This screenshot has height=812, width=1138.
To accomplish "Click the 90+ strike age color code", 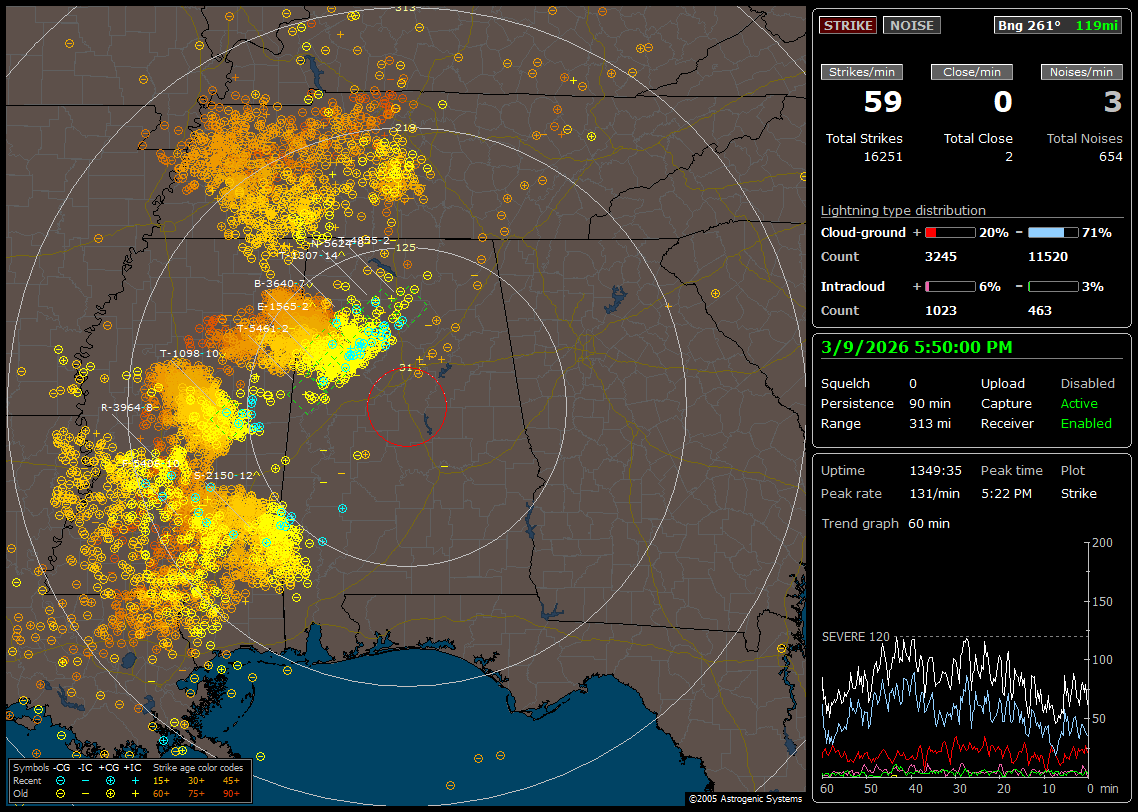I will (x=231, y=793).
